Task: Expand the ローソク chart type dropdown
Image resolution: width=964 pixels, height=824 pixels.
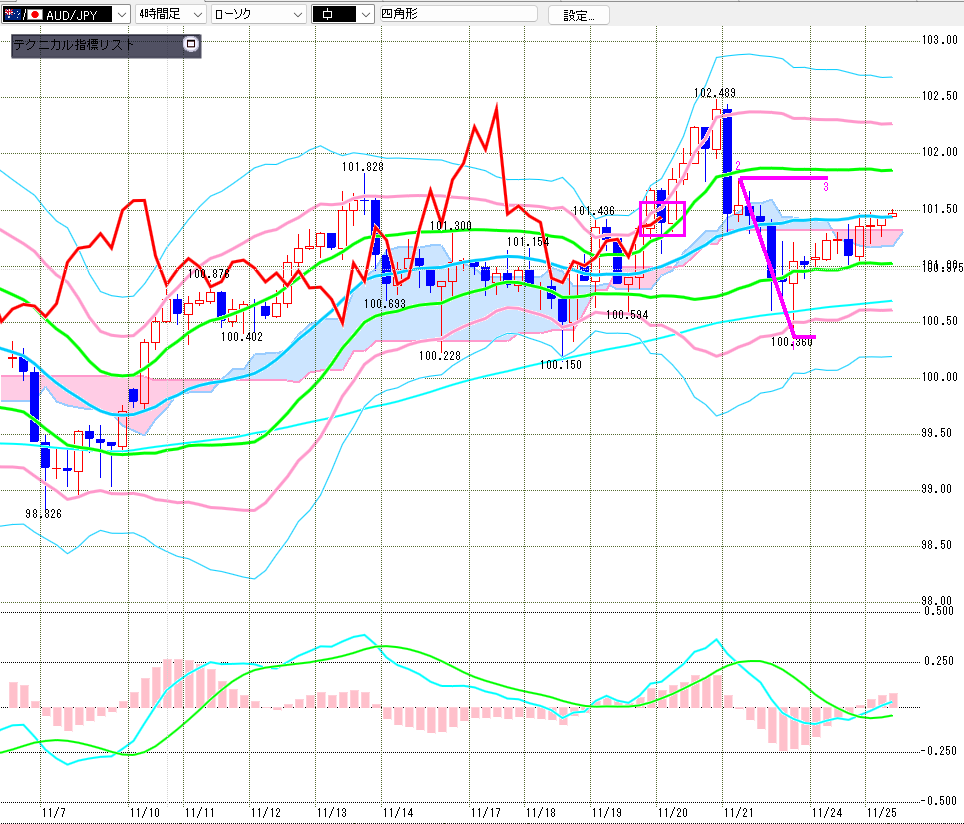Action: click(x=297, y=14)
